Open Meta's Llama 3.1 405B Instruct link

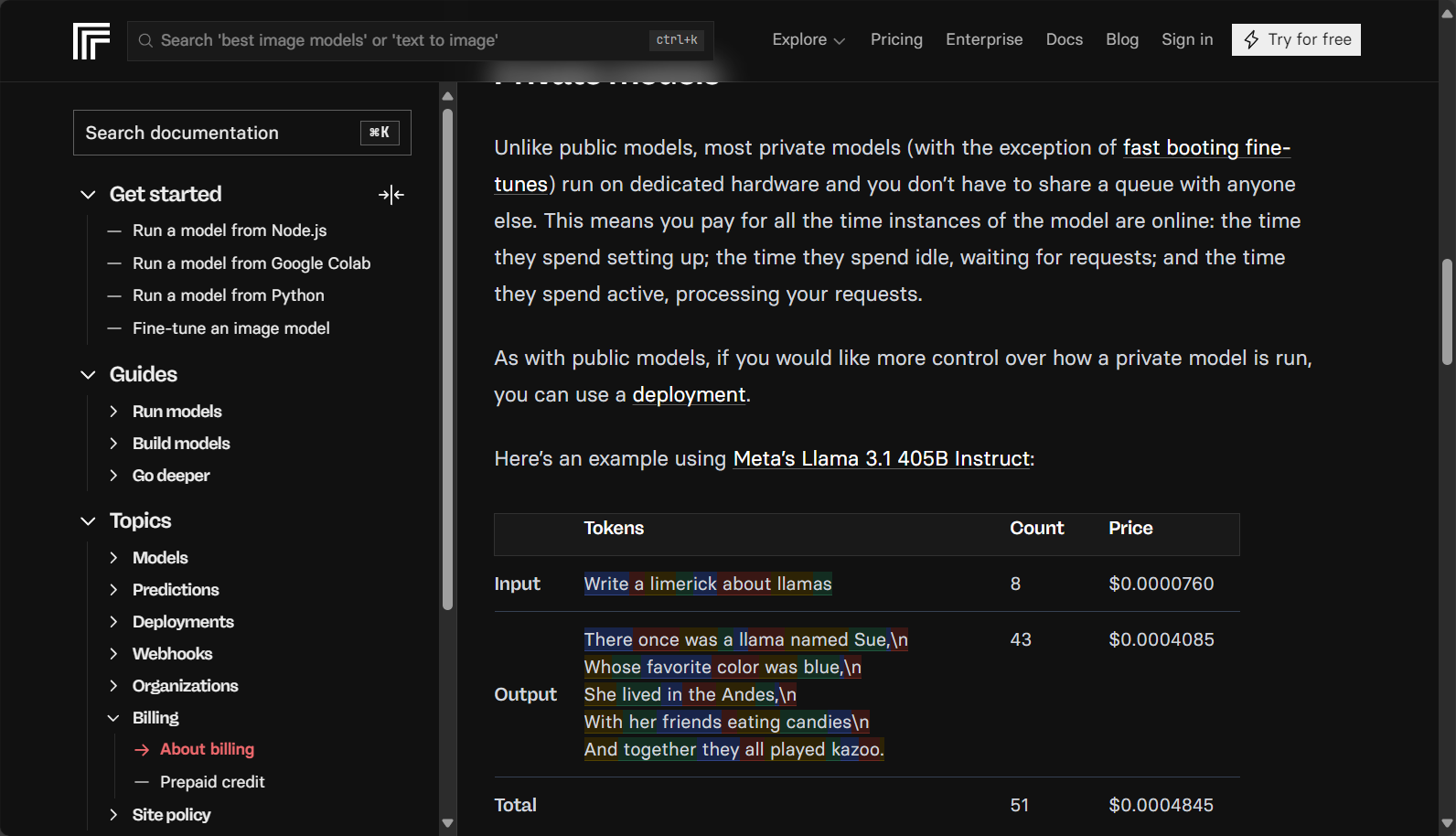[x=882, y=459]
